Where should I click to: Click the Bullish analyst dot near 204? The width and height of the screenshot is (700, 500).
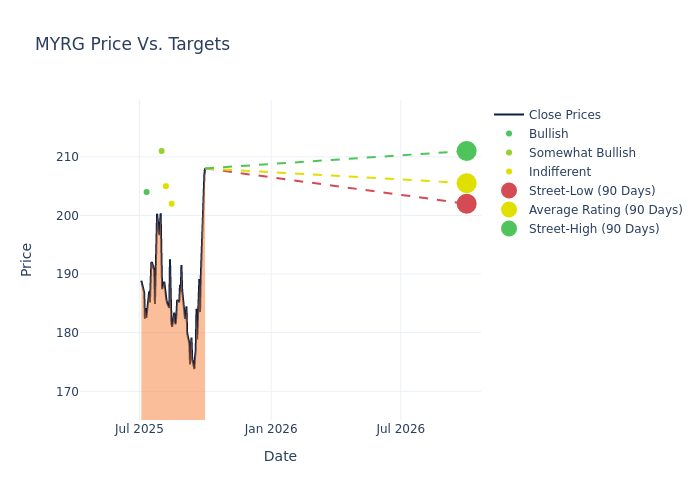[146, 192]
